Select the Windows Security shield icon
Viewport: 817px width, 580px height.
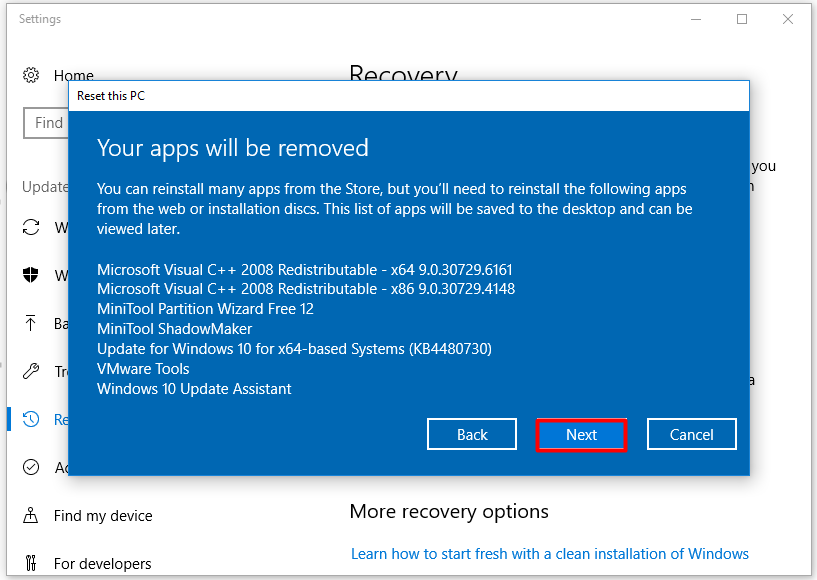pyautogui.click(x=31, y=275)
